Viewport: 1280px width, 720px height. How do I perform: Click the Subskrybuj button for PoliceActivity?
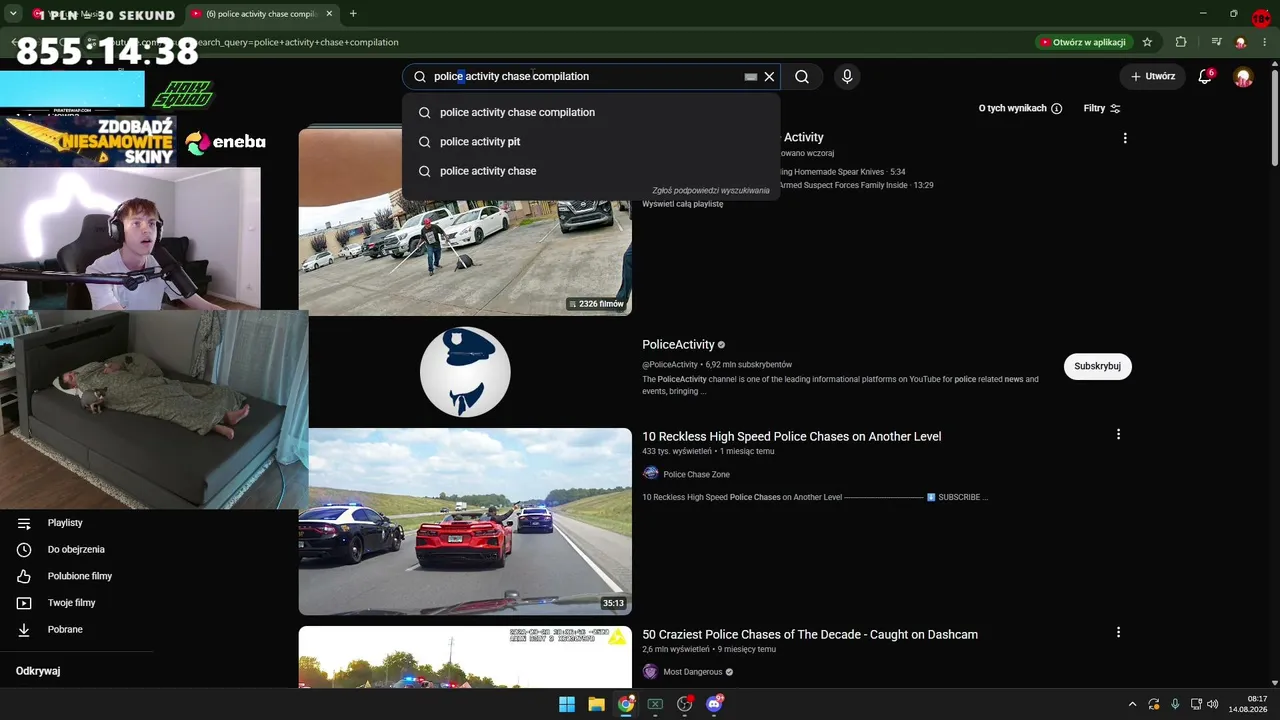pos(1097,366)
